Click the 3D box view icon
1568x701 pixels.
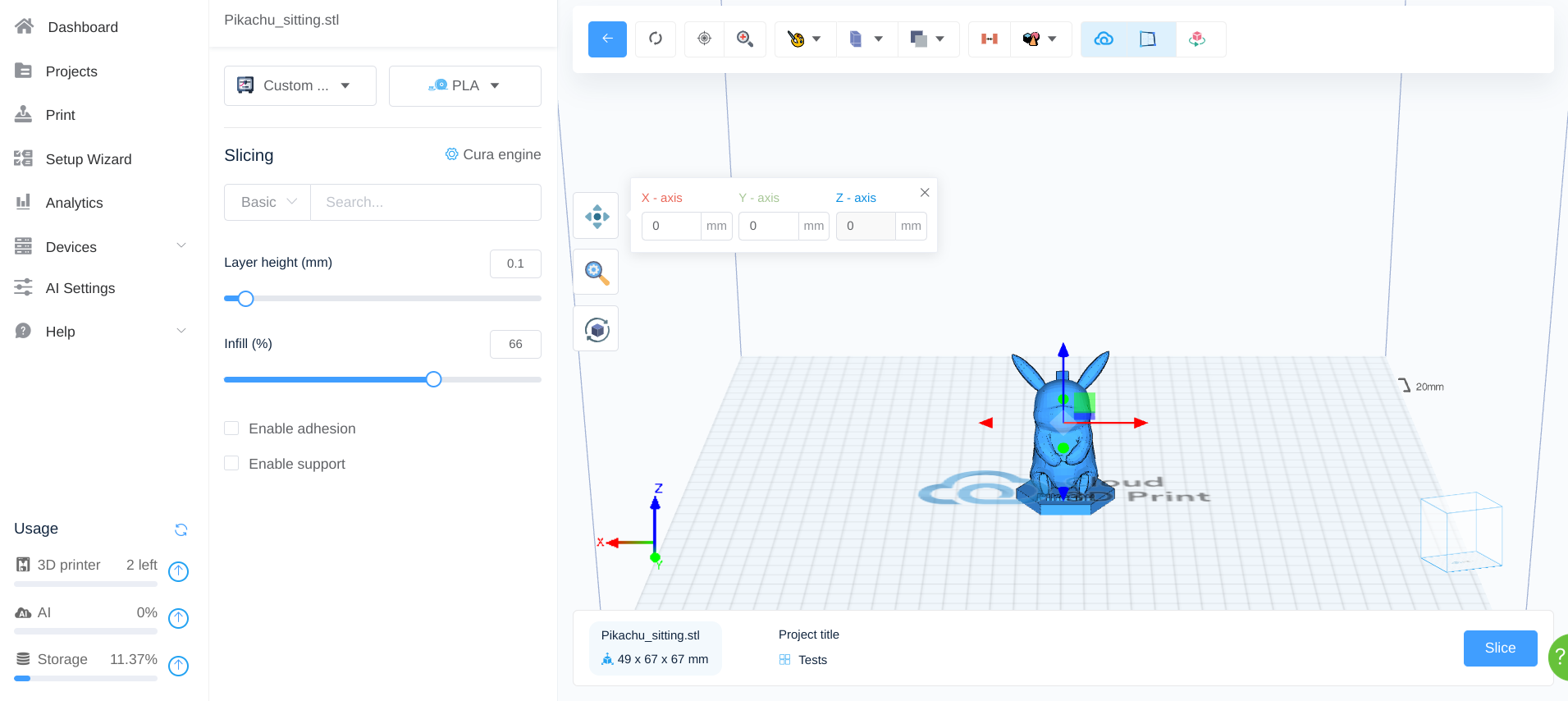(856, 39)
